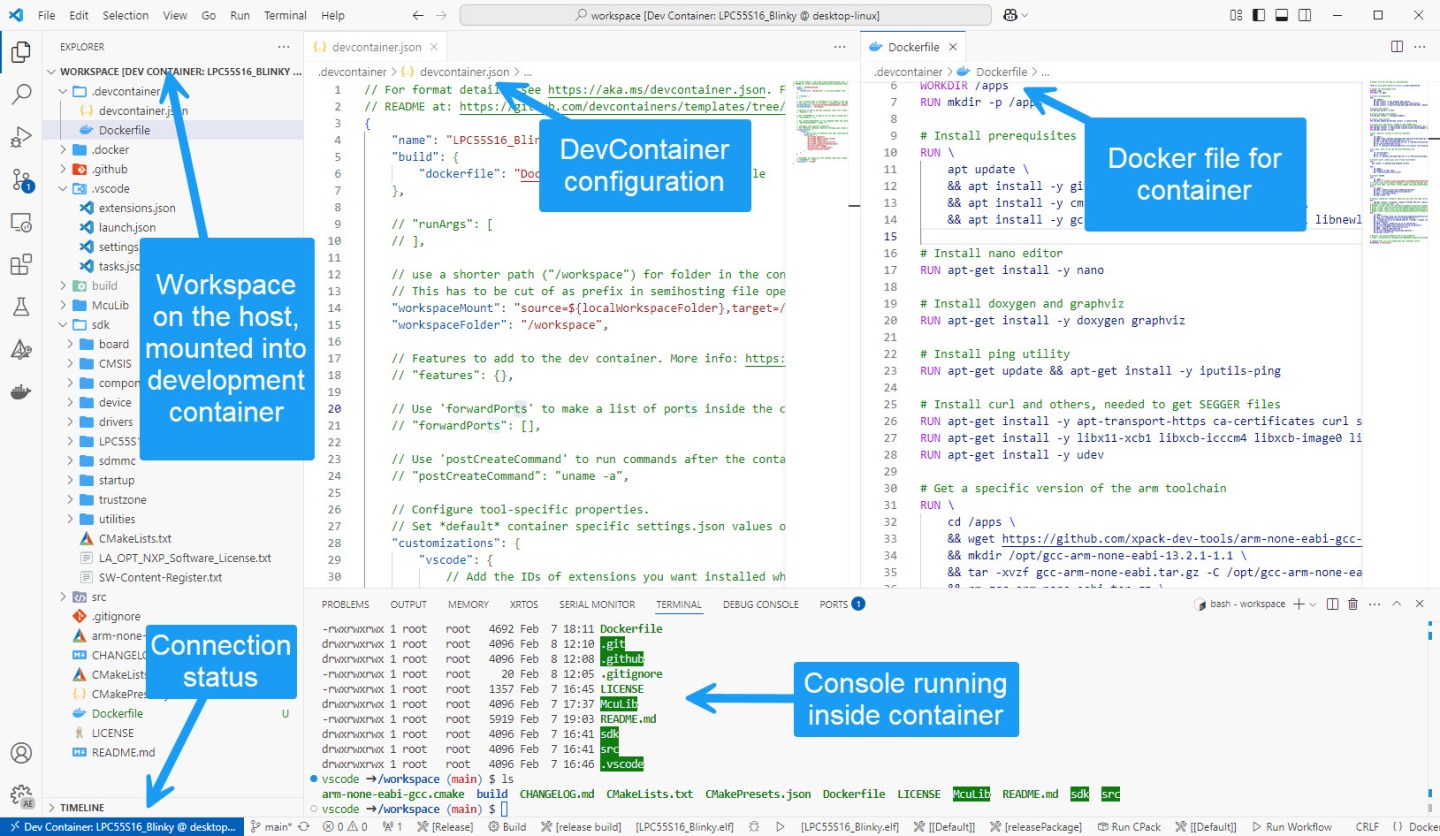
Task: Close the bottom panel
Action: pyautogui.click(x=1420, y=604)
